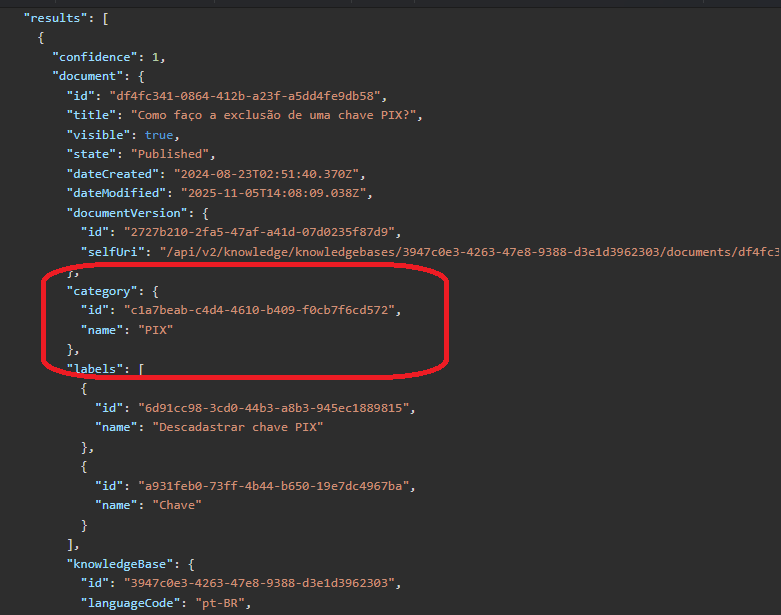Click label name "Descadastrar chave PIX"
The image size is (781, 615).
(x=238, y=427)
